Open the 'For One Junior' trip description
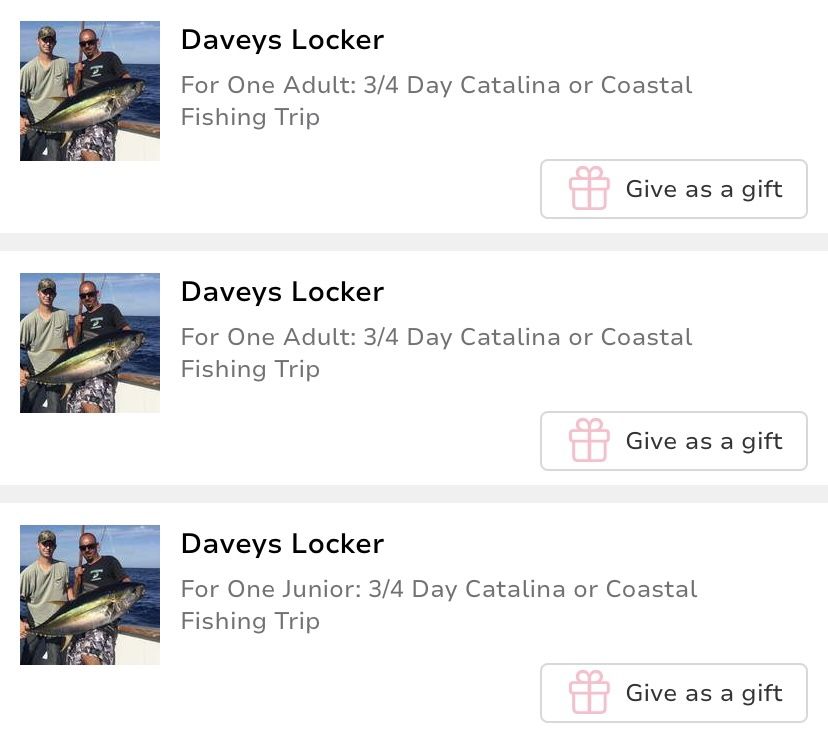Screen dimensions: 828x732 click(439, 590)
